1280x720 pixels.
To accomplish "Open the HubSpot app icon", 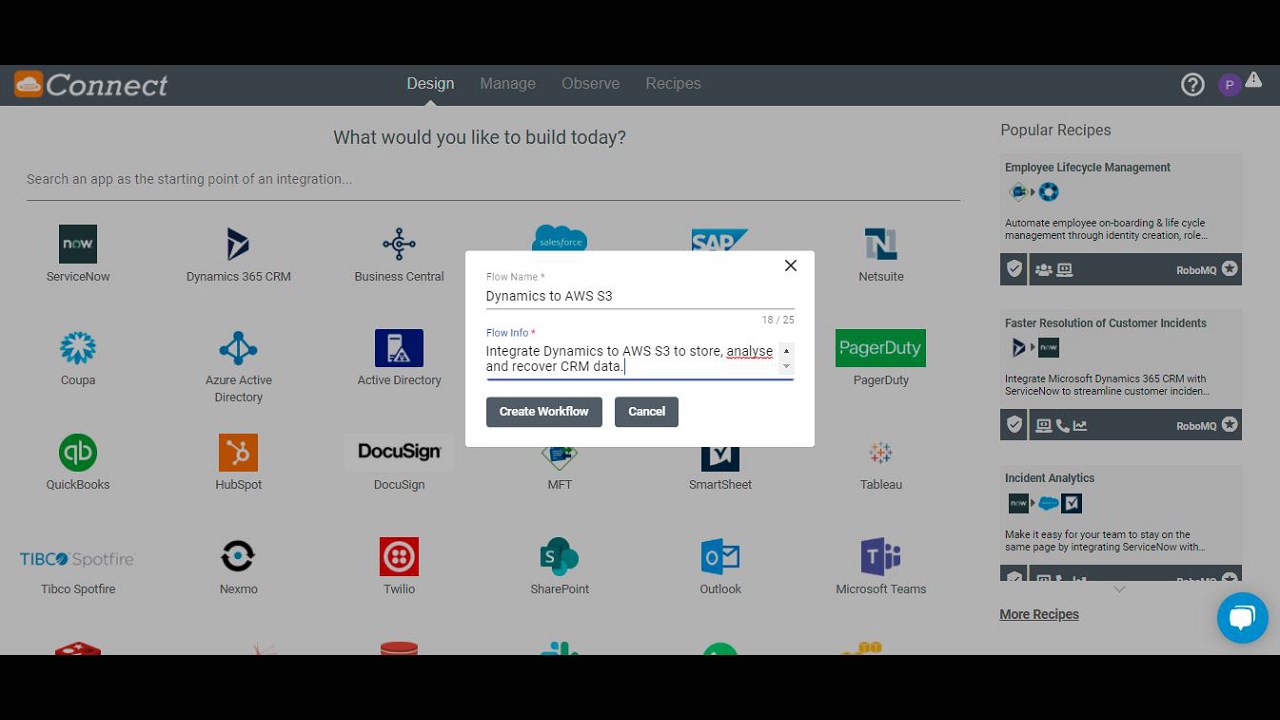I will 238,453.
